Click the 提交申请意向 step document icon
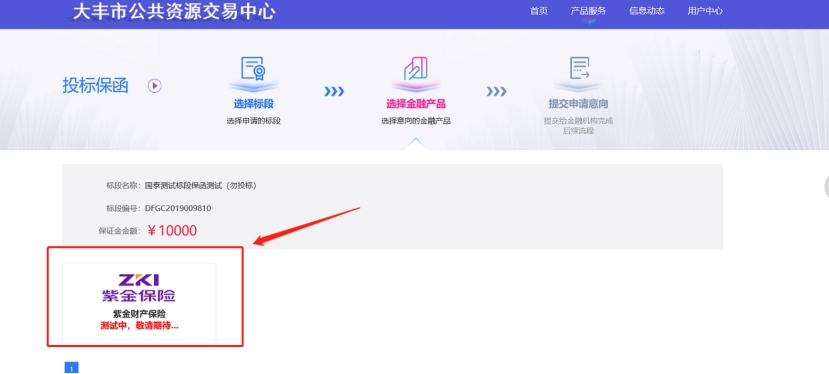 point(579,69)
